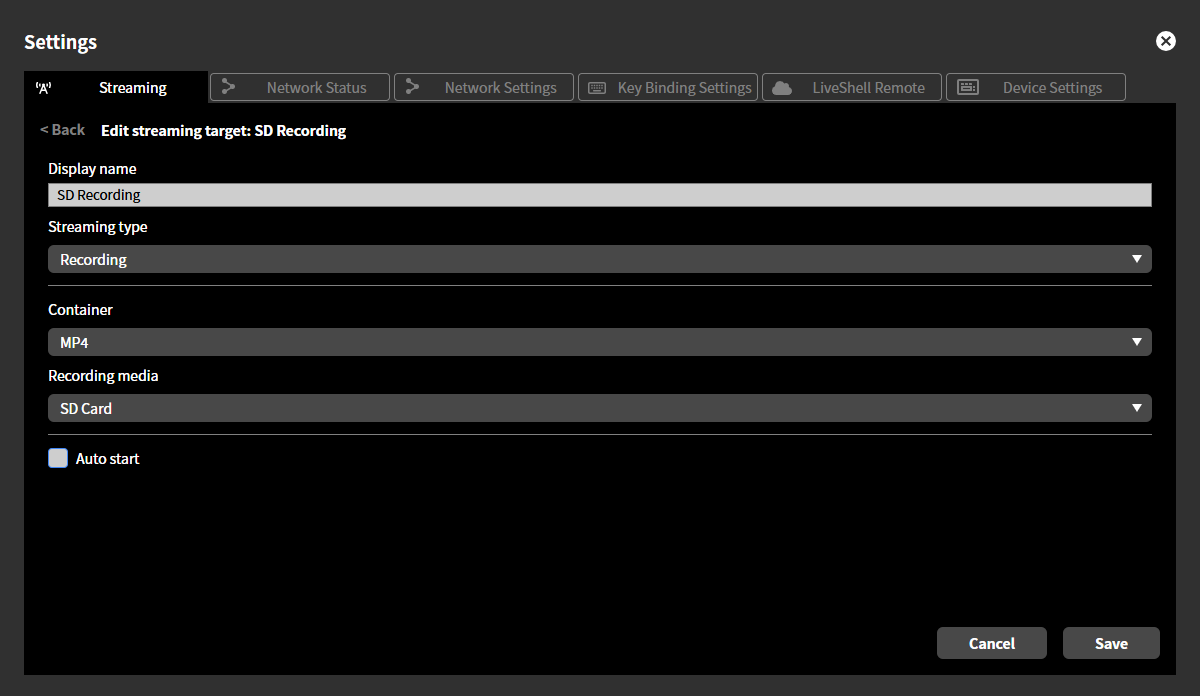This screenshot has width=1200, height=696.
Task: Click the Streaming type dropdown arrow icon
Action: 1137,258
